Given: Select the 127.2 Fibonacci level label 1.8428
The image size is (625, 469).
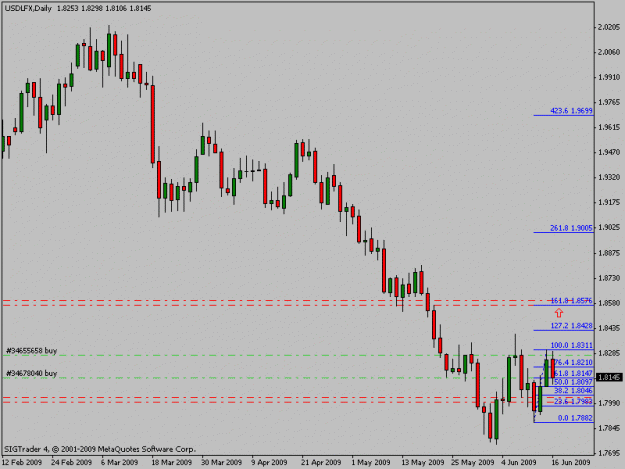Looking at the screenshot, I should [x=571, y=326].
